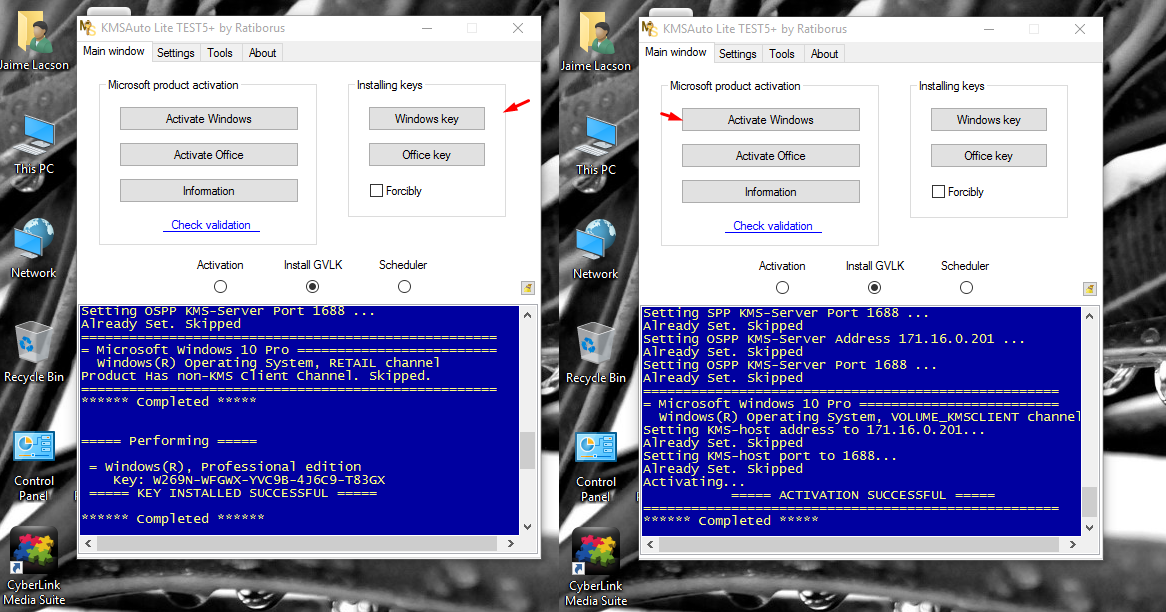Select the Activation radio button in the right window

782,287
